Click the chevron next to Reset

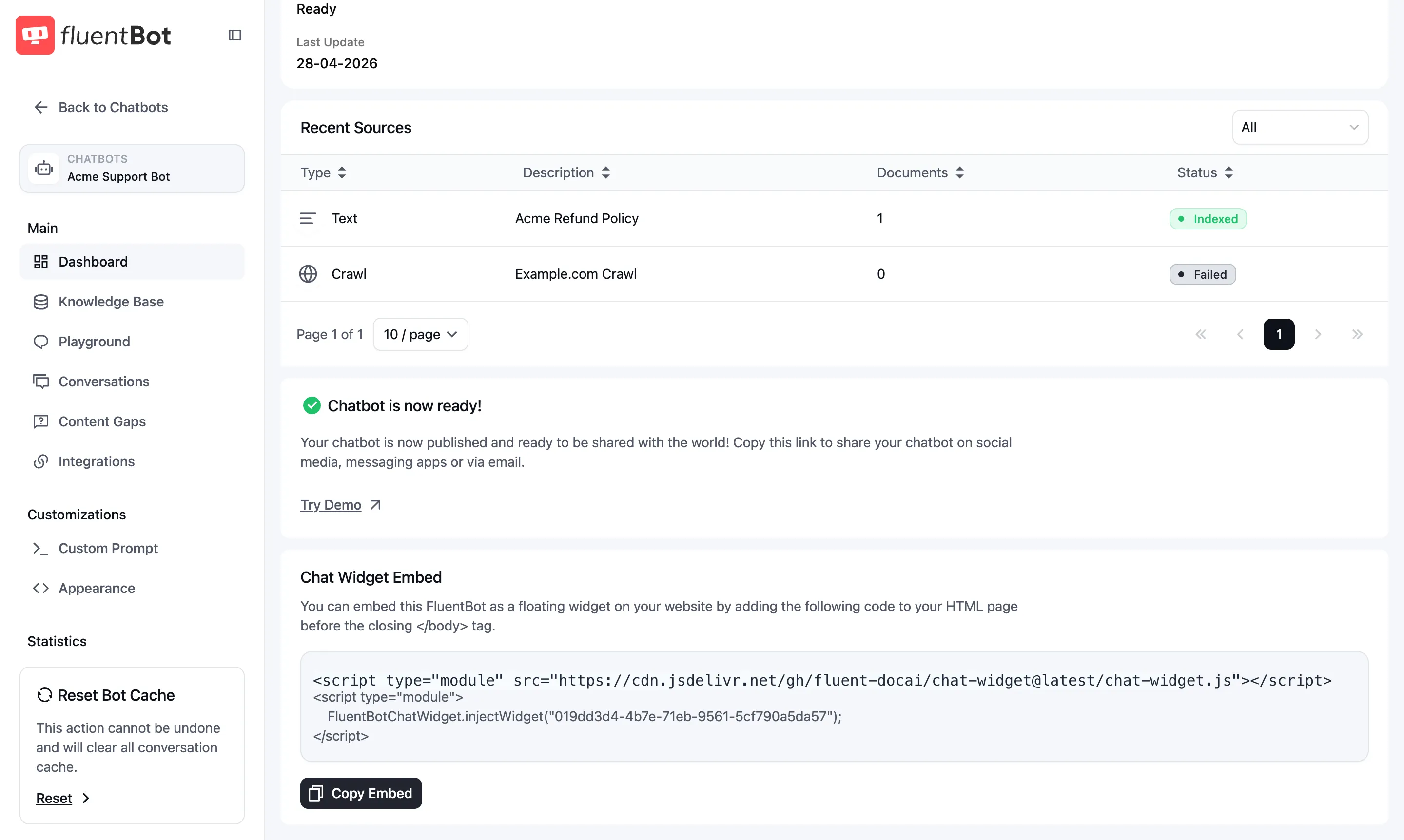click(x=85, y=798)
